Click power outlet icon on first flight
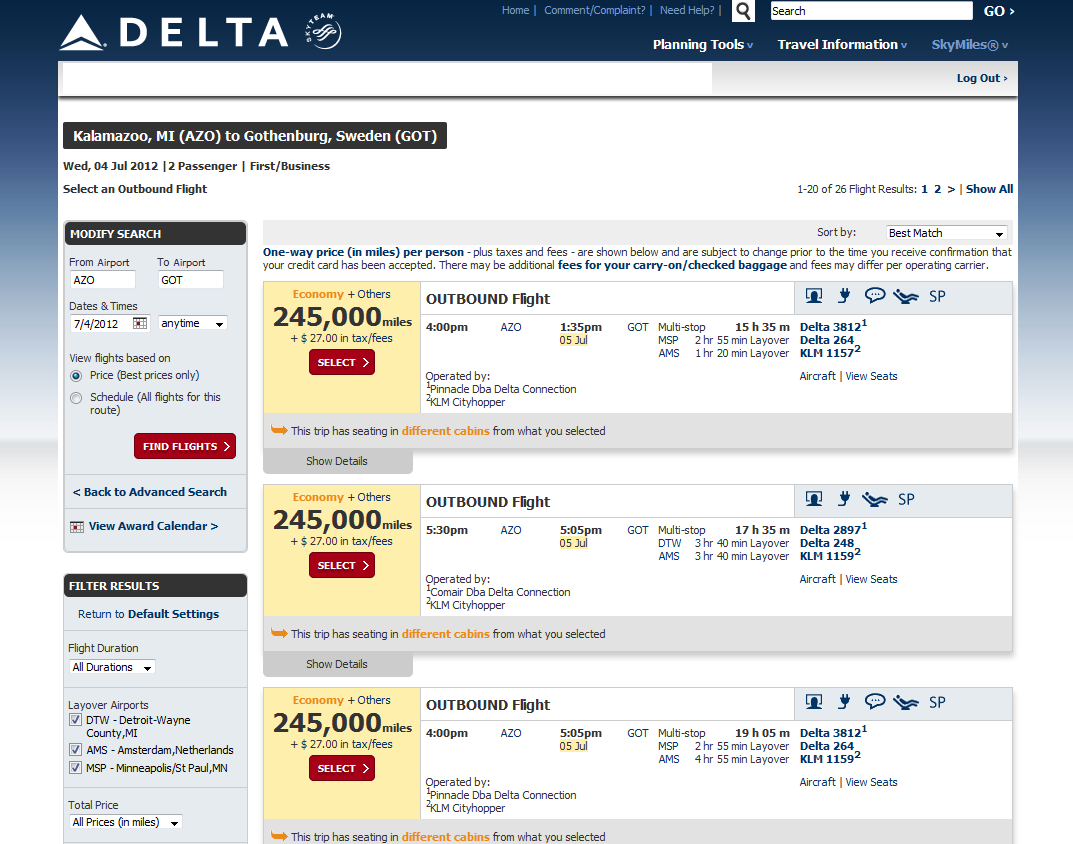 coord(844,296)
